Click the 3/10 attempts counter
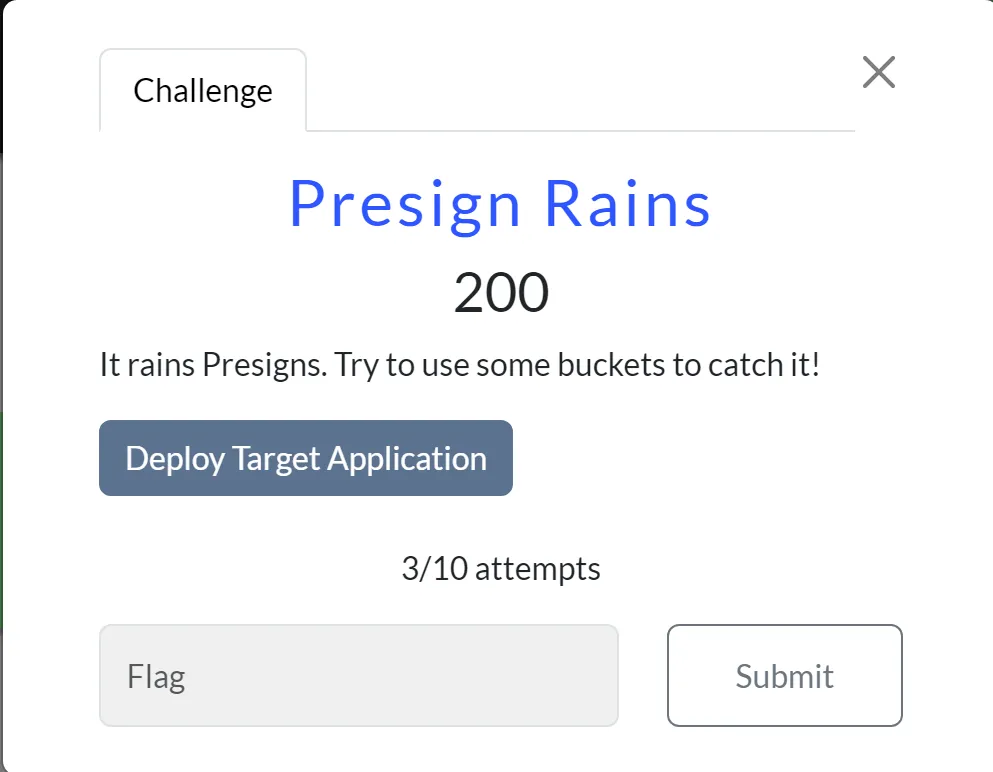 pyautogui.click(x=501, y=569)
